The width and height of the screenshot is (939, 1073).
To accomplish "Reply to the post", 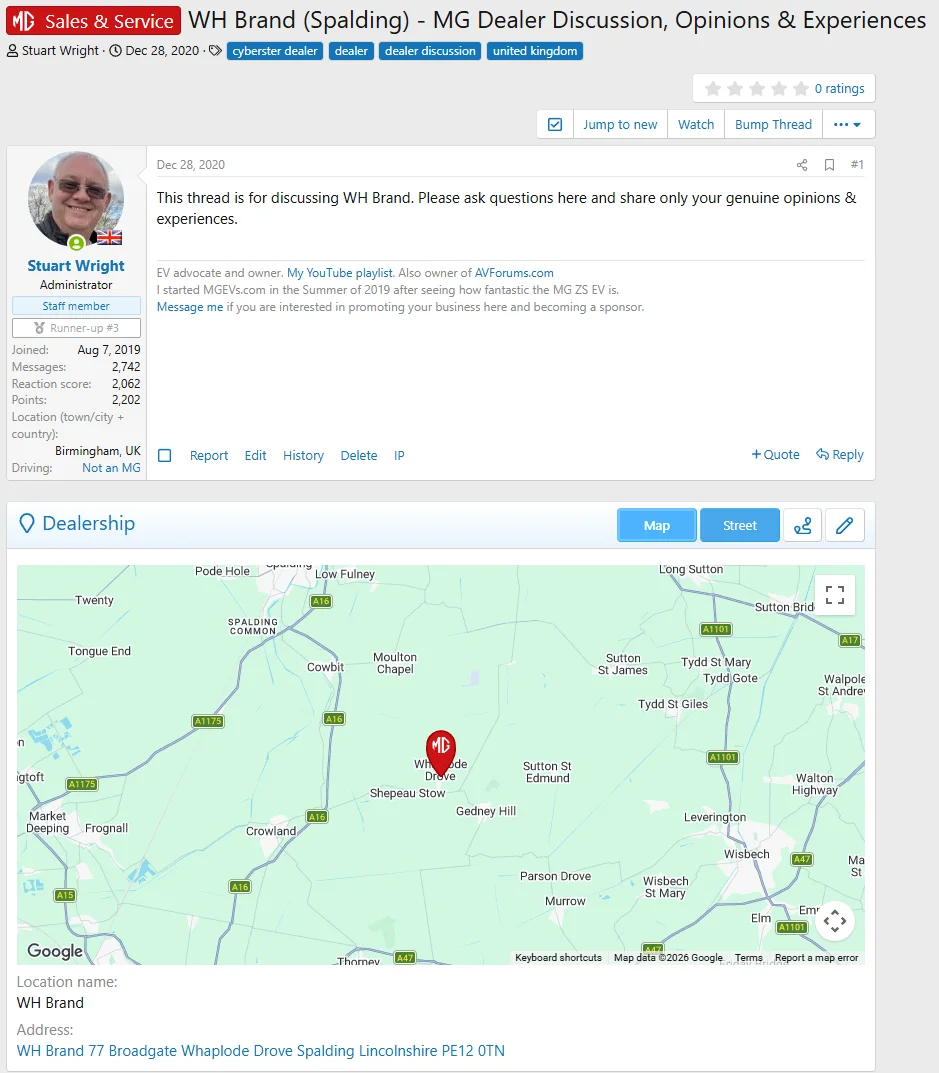I will pyautogui.click(x=840, y=454).
